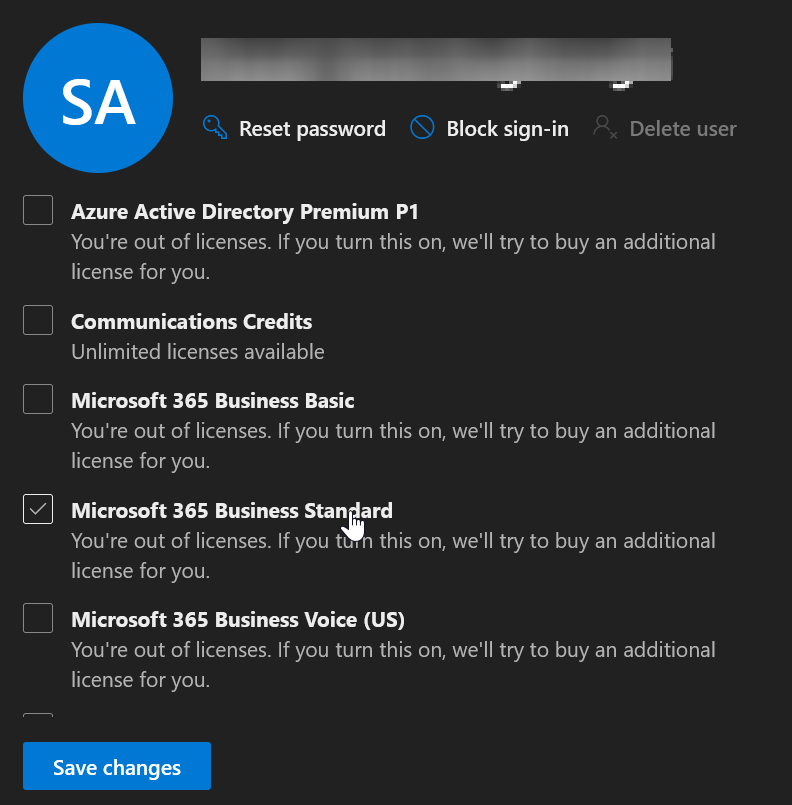Enable Azure Active Directory Premium P1

pyautogui.click(x=37, y=210)
